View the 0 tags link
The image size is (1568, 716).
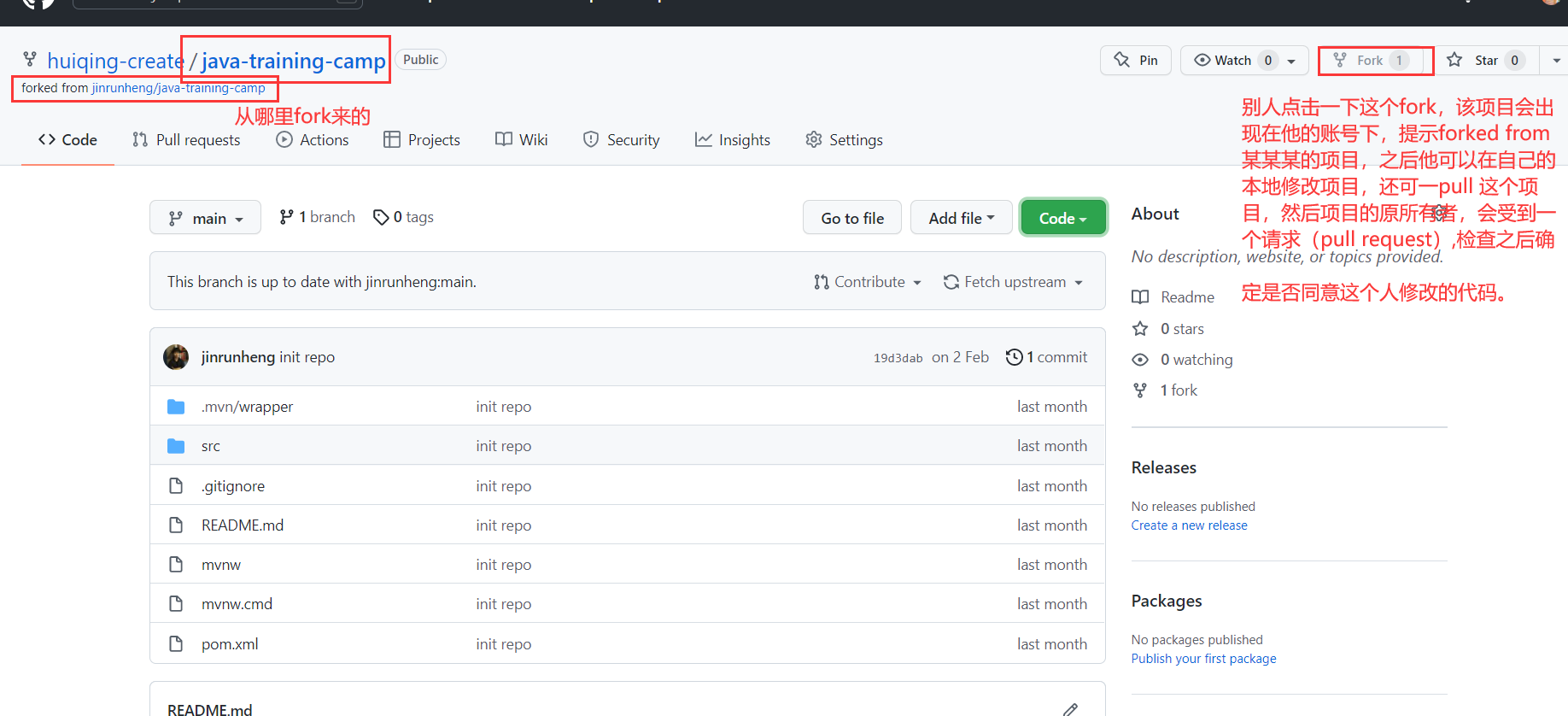point(403,218)
